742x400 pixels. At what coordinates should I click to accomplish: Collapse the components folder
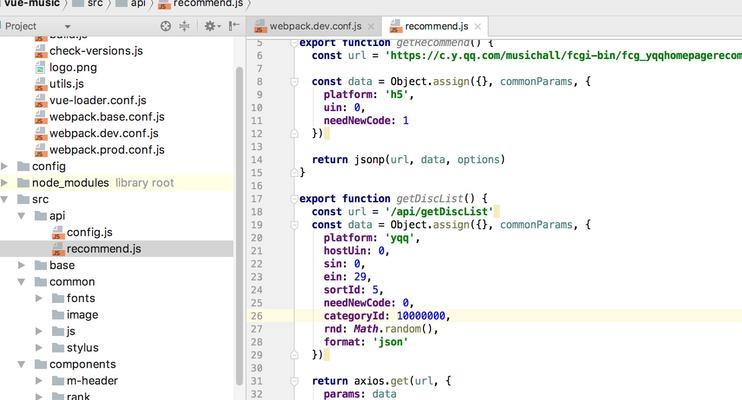[21, 364]
